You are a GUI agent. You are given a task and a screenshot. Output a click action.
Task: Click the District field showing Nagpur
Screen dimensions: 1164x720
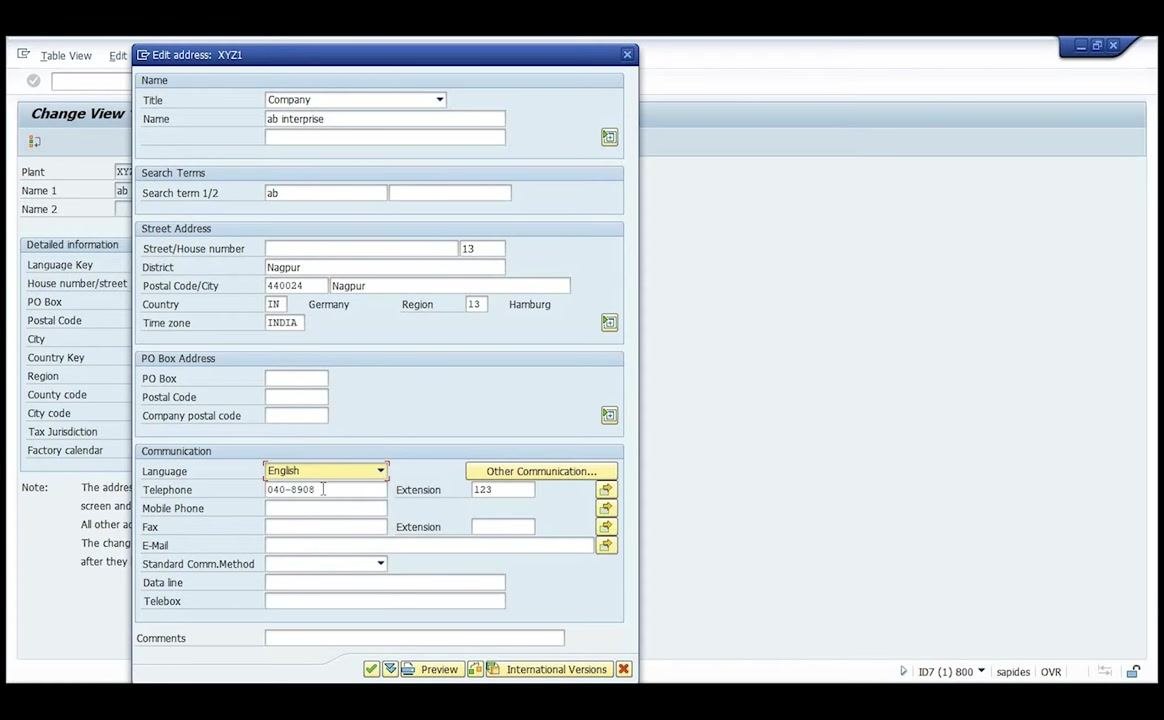[385, 267]
